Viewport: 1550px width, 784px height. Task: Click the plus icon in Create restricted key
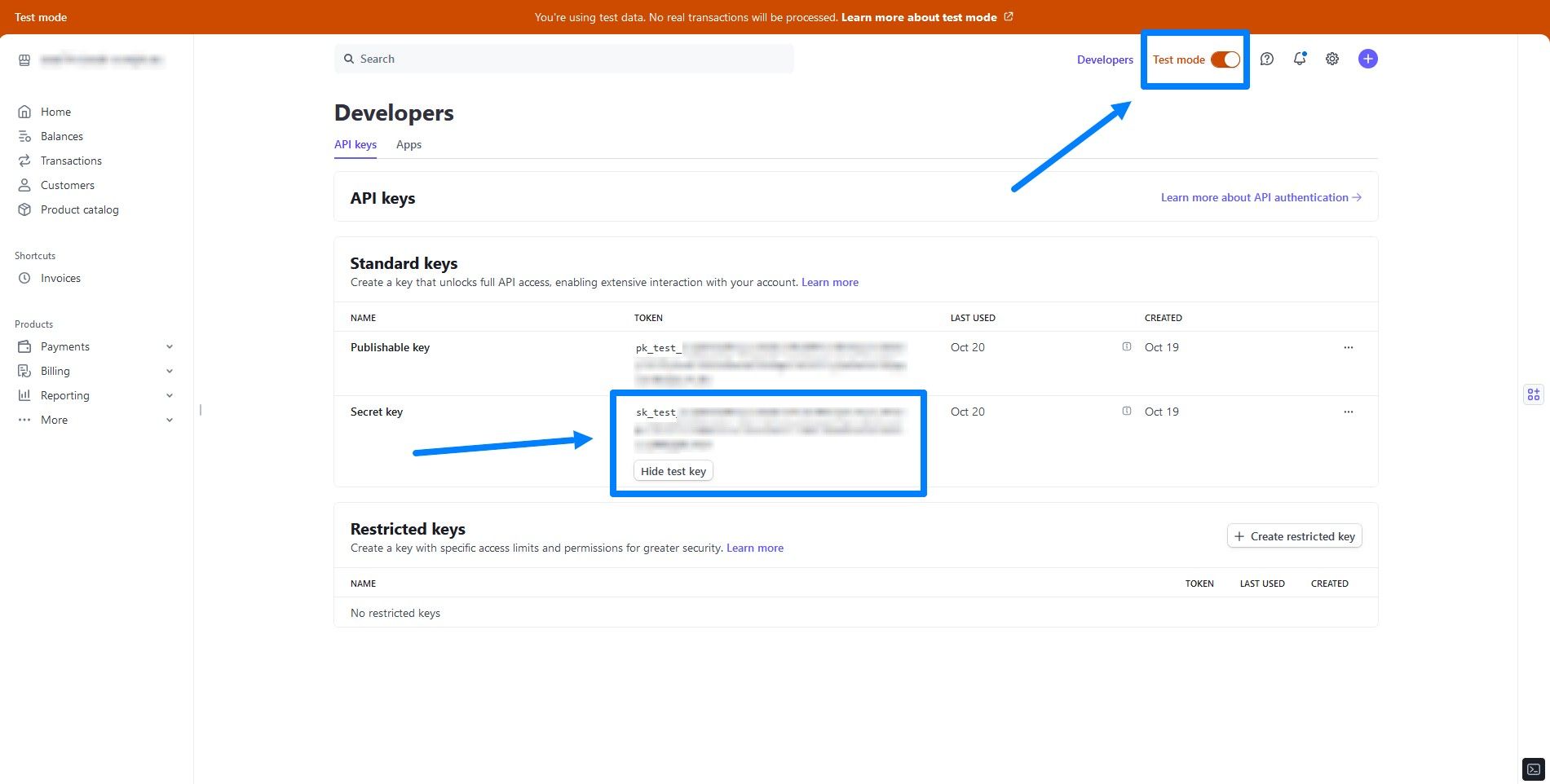tap(1239, 536)
